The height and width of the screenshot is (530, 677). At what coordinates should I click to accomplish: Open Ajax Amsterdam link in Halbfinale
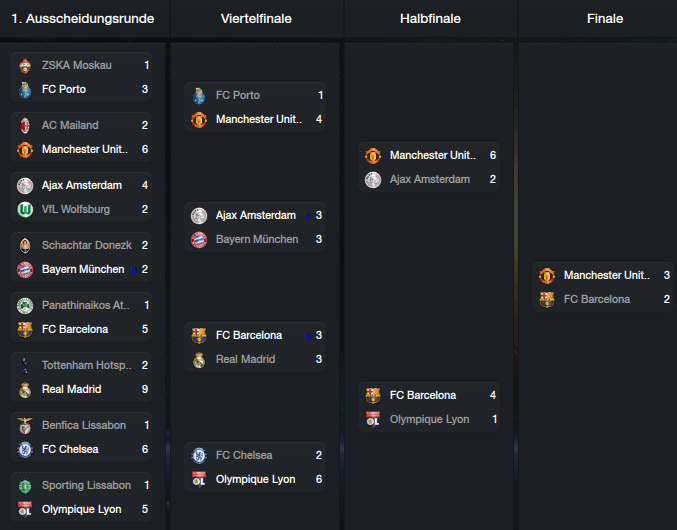[430, 180]
